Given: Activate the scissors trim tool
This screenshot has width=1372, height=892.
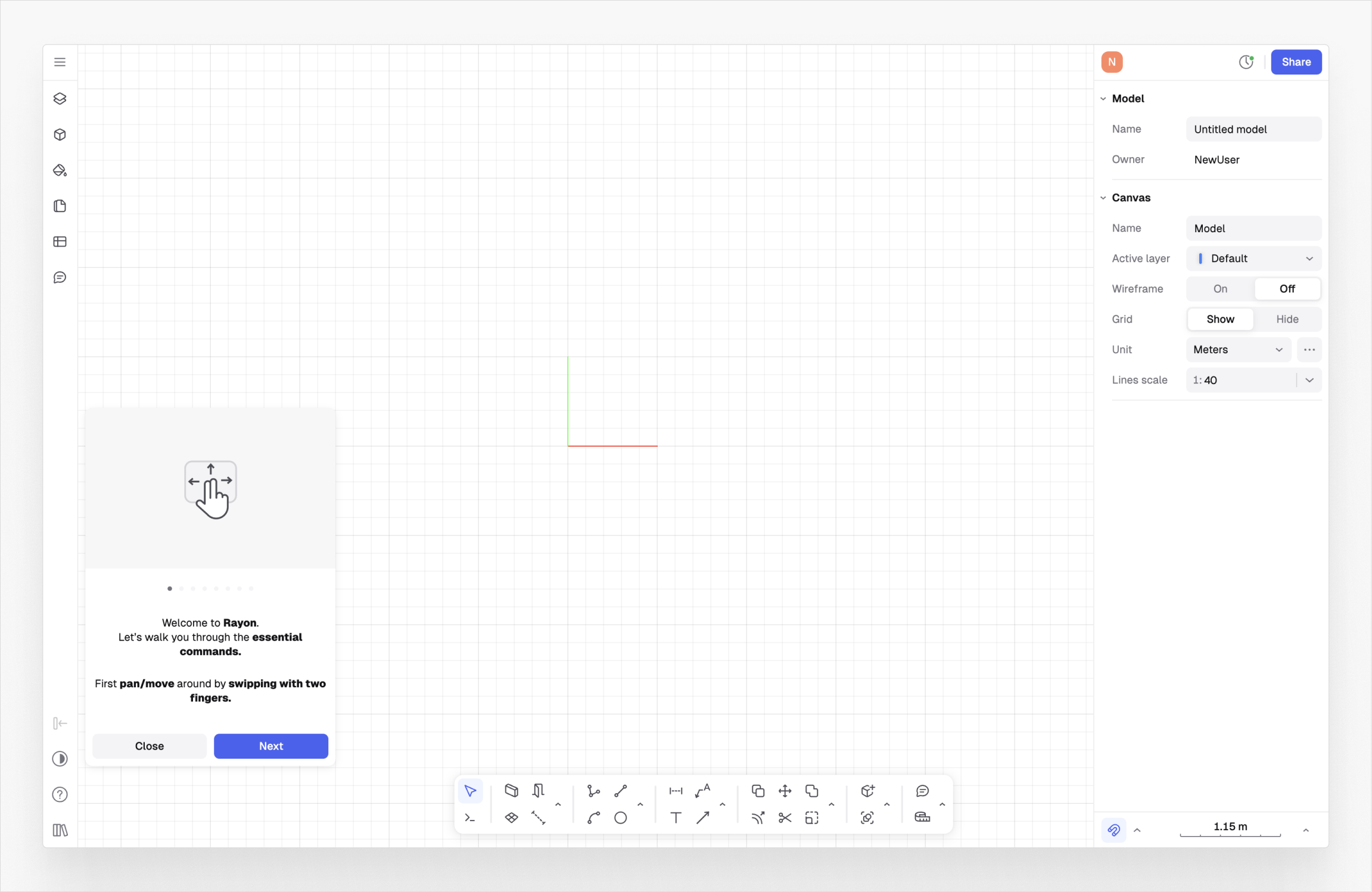Looking at the screenshot, I should click(785, 818).
